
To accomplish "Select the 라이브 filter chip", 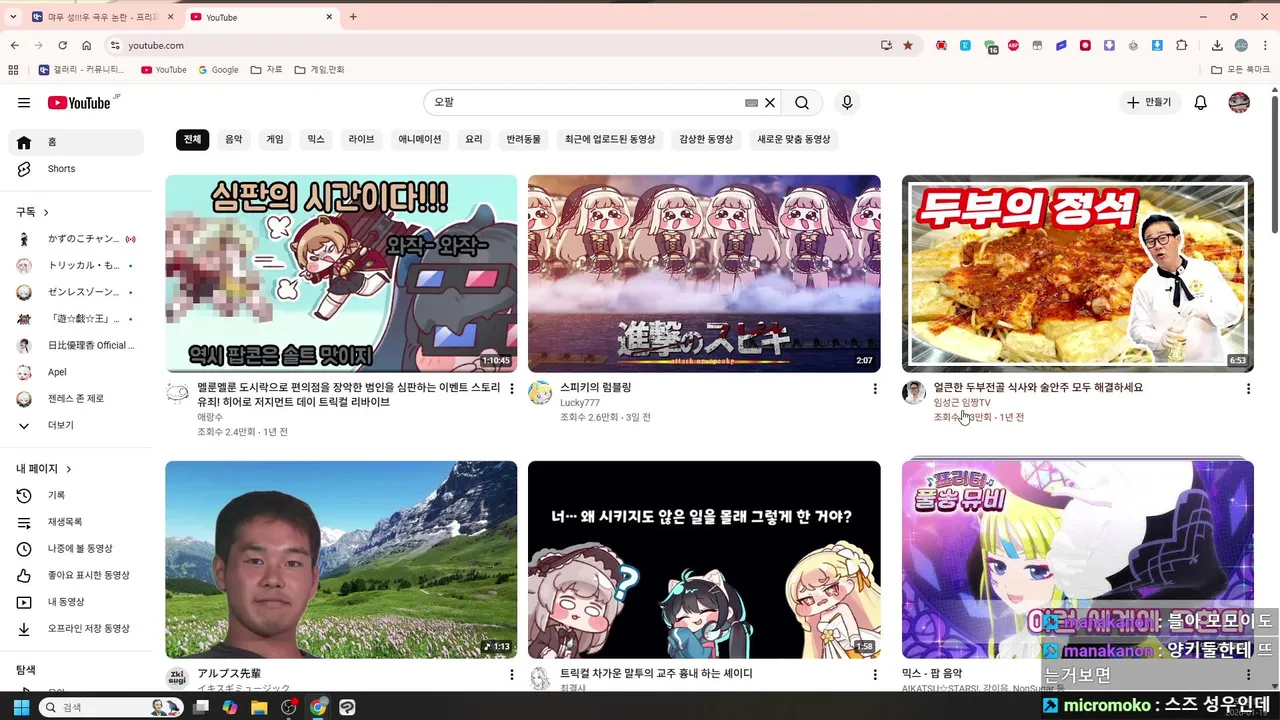I will coord(362,140).
